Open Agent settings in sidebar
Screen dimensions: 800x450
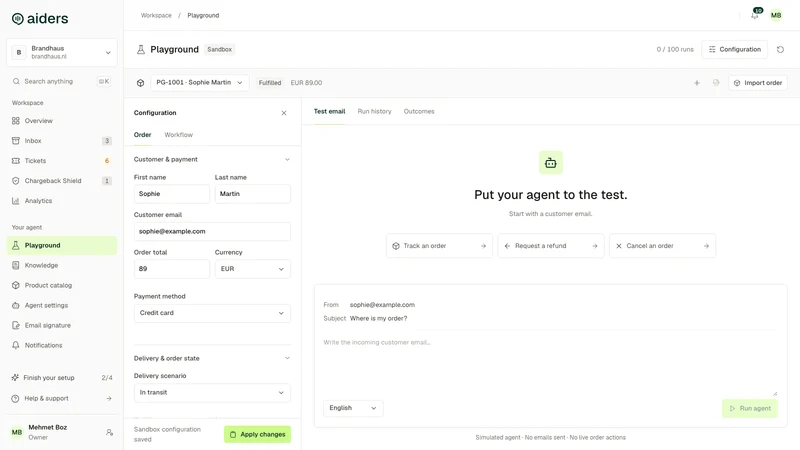(x=62, y=305)
